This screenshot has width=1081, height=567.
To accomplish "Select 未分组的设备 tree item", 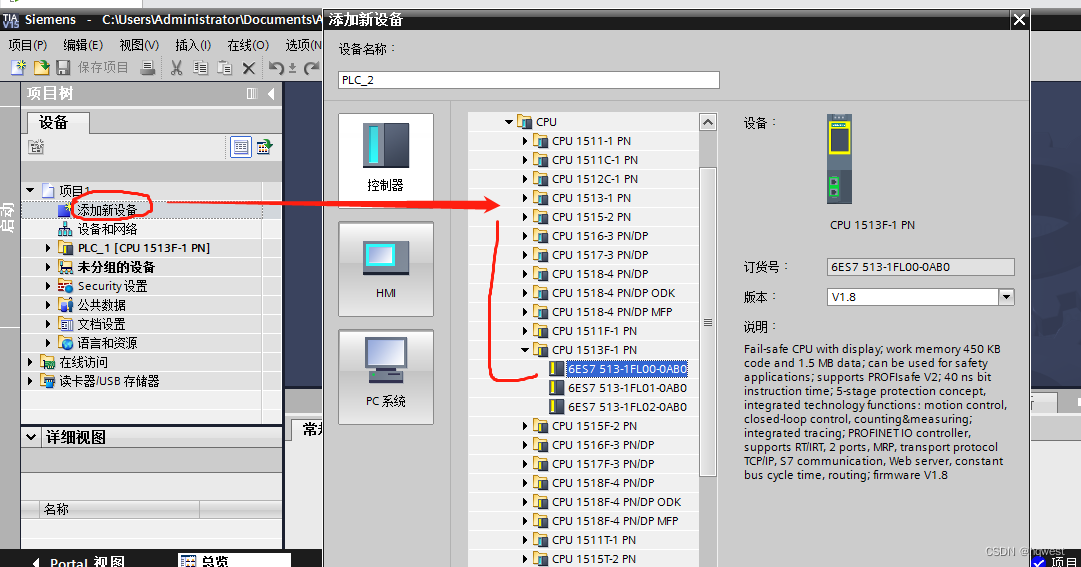I will coord(116,267).
